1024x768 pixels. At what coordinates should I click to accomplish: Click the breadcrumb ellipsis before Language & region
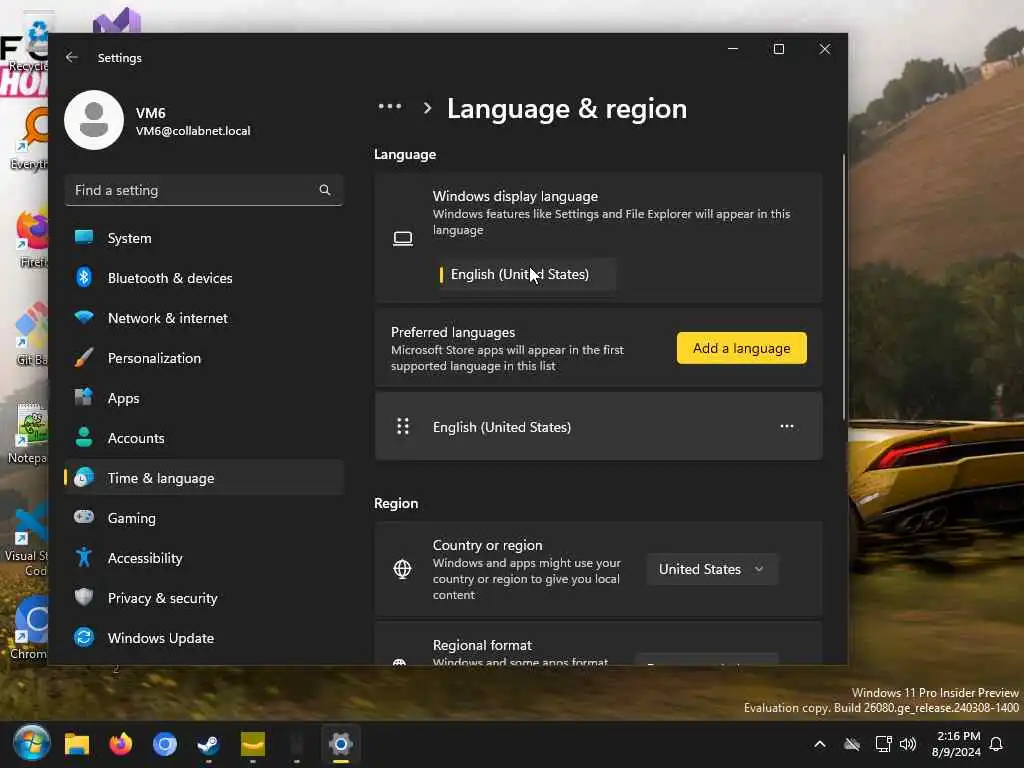click(390, 106)
